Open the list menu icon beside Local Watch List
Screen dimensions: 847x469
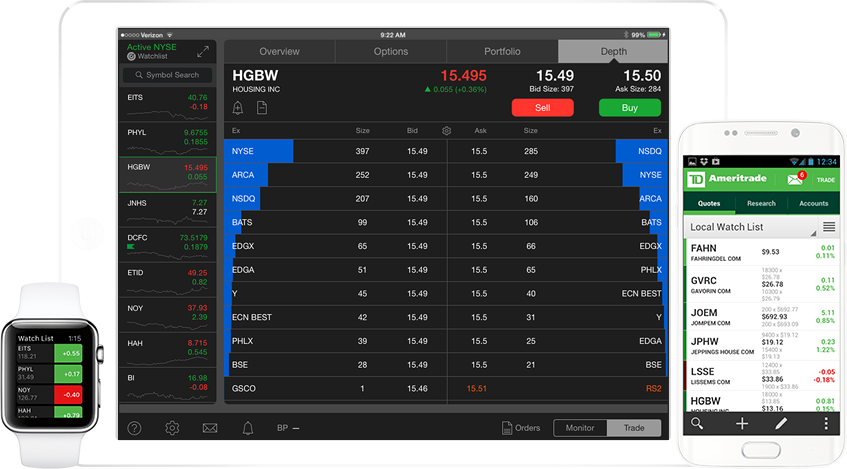(829, 227)
